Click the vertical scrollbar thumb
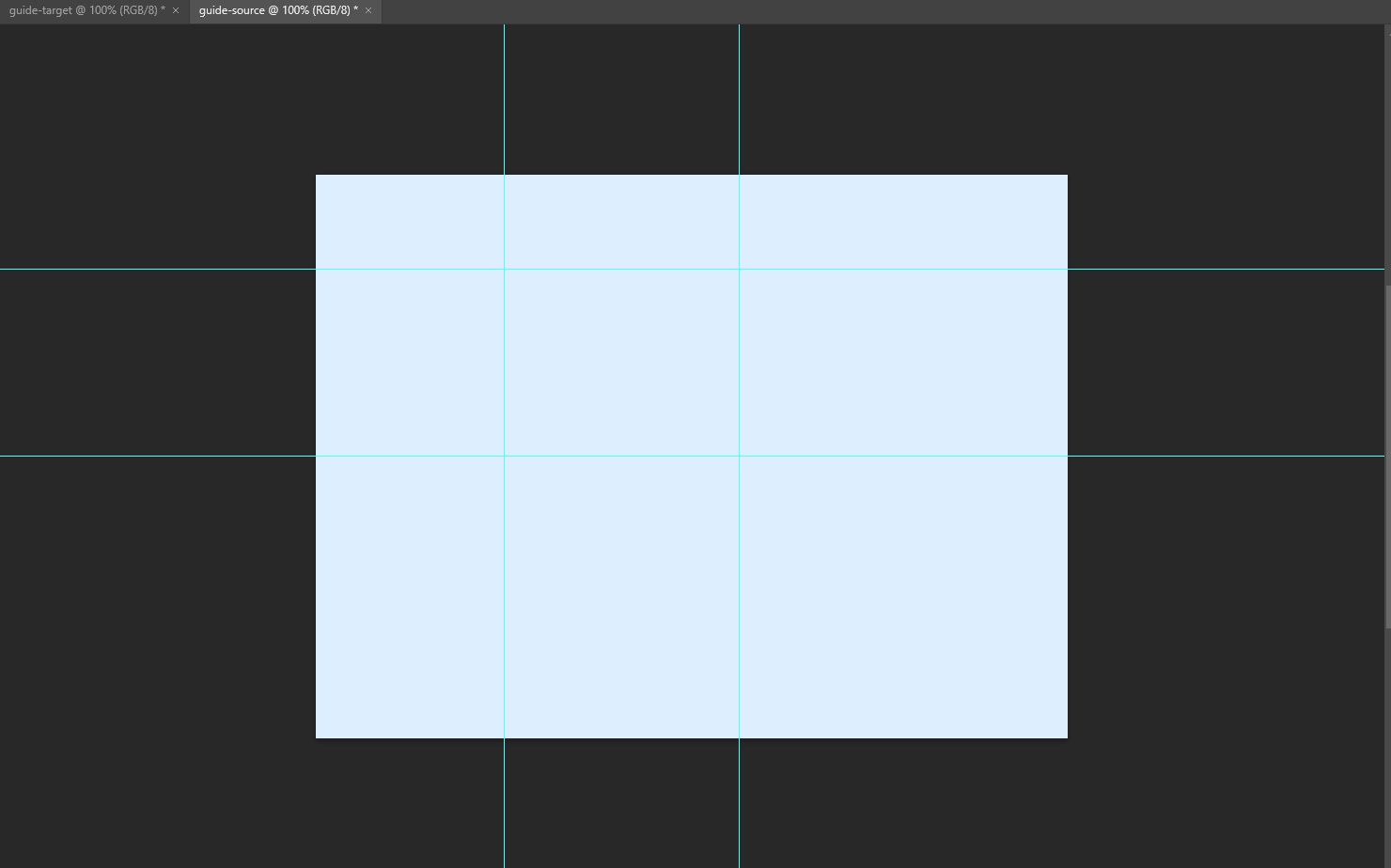 click(x=1387, y=457)
